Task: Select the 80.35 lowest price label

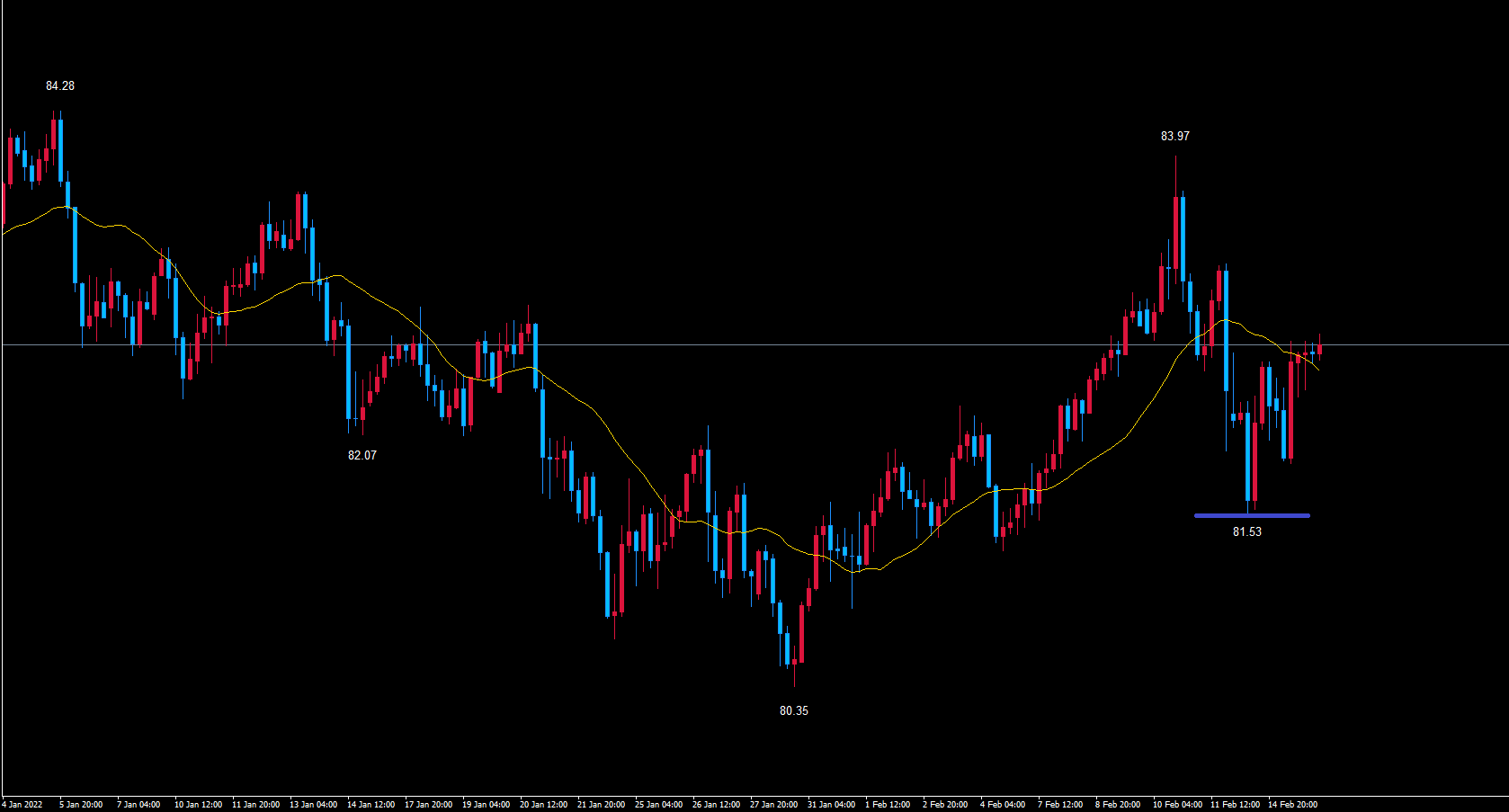Action: tap(793, 711)
